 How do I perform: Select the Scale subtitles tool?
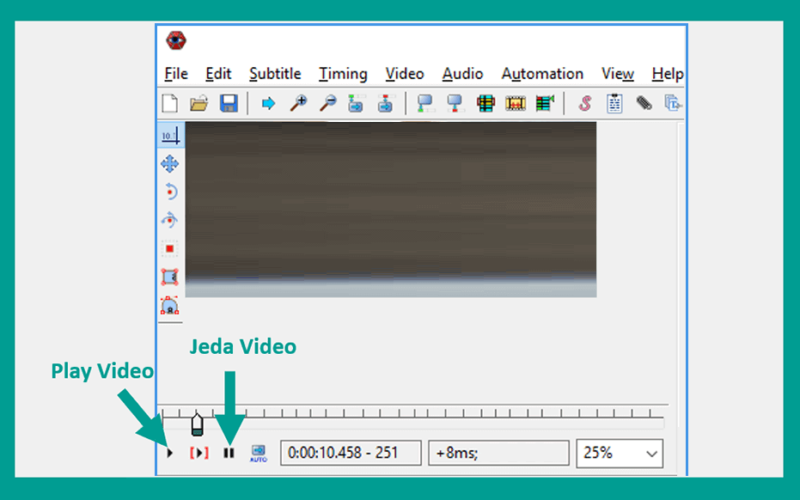(x=169, y=249)
